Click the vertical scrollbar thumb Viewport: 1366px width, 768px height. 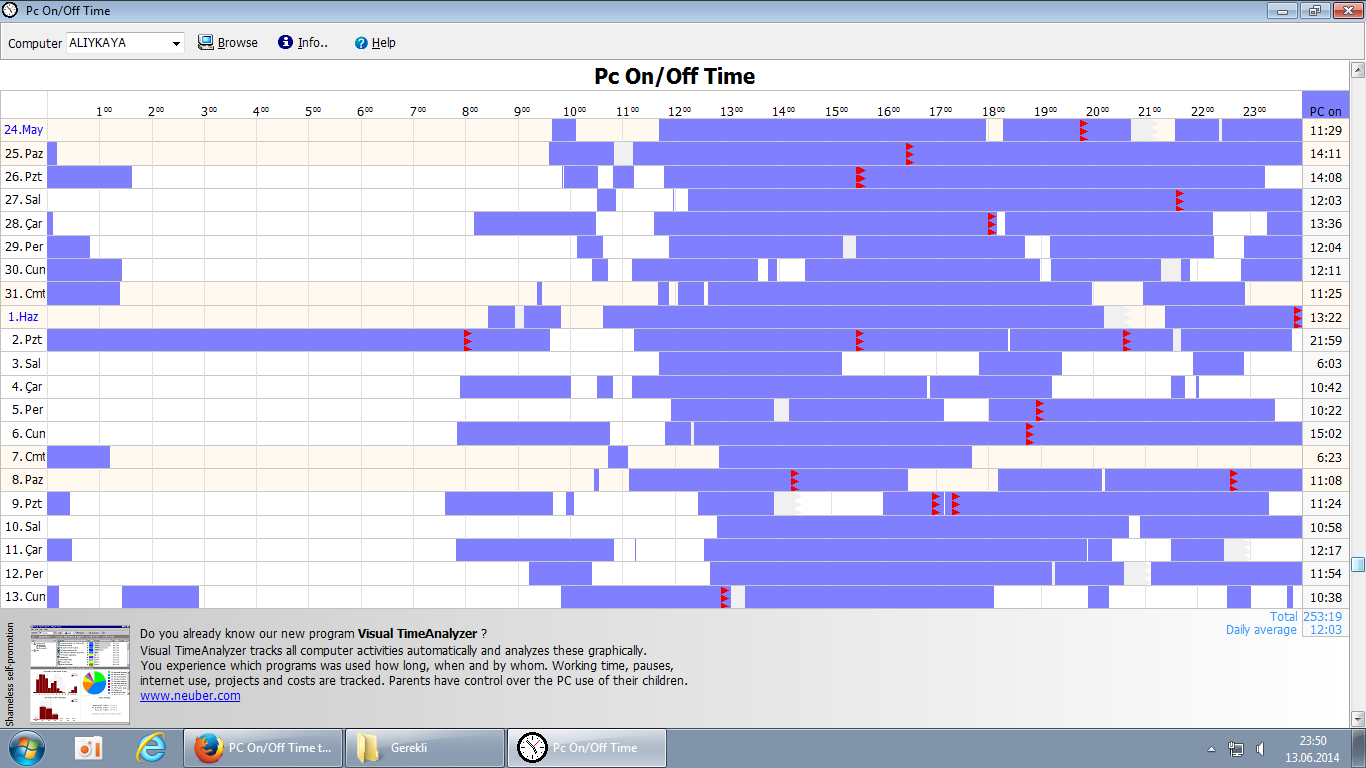click(1358, 564)
